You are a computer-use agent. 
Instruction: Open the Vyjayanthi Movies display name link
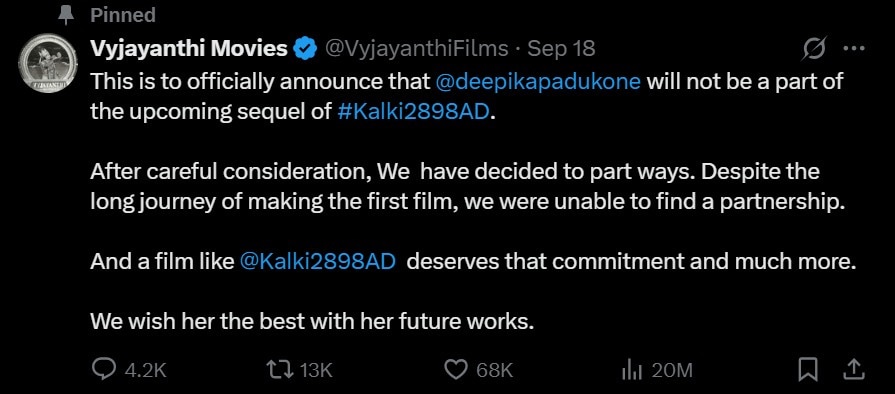tap(189, 49)
